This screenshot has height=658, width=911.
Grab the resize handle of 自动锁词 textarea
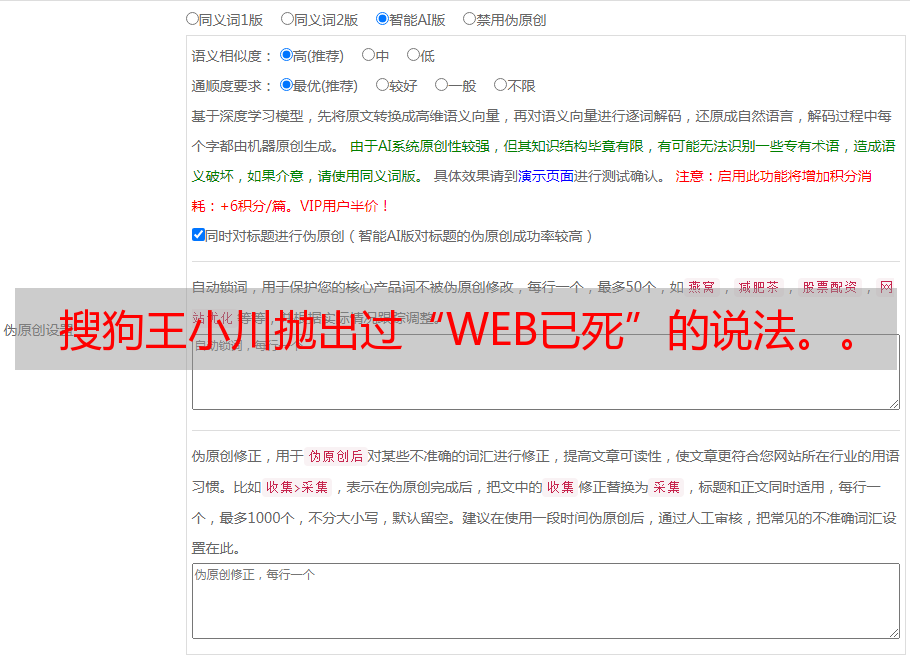pyautogui.click(x=894, y=404)
